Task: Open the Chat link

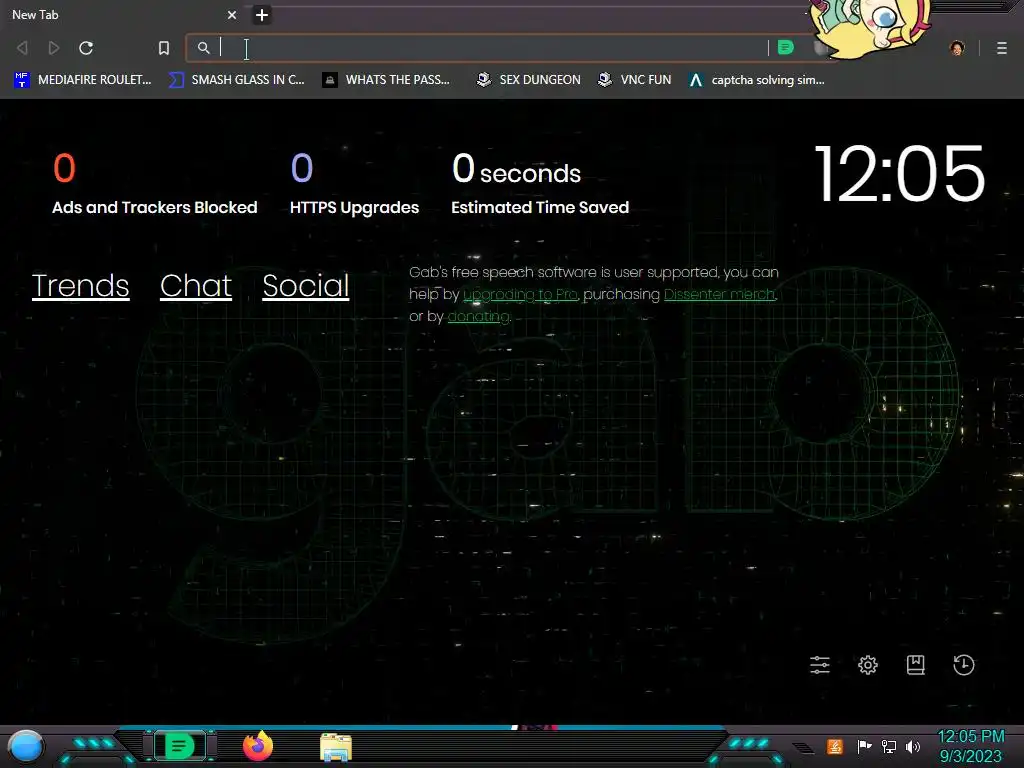Action: coord(196,286)
